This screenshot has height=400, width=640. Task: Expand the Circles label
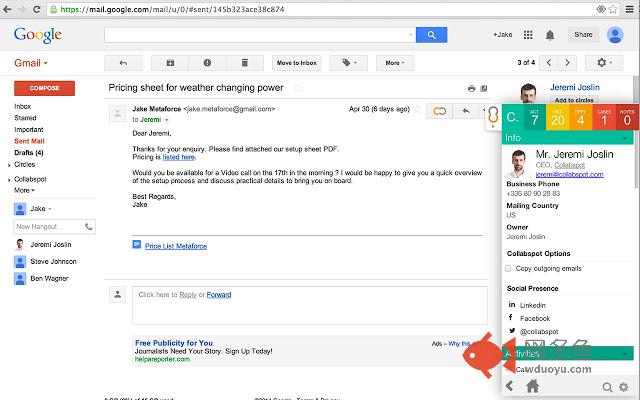click(9, 165)
